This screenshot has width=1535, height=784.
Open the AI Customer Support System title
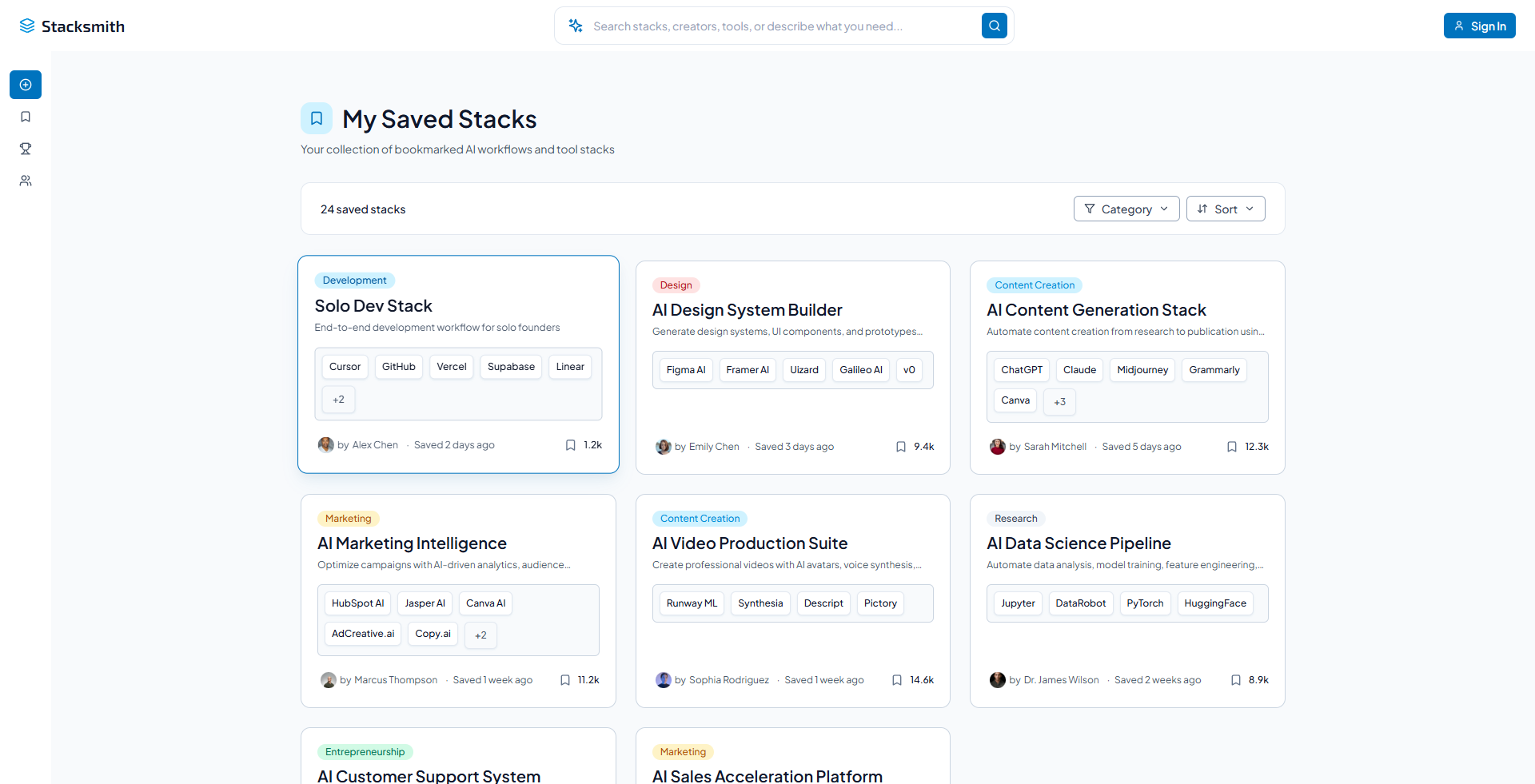point(429,775)
